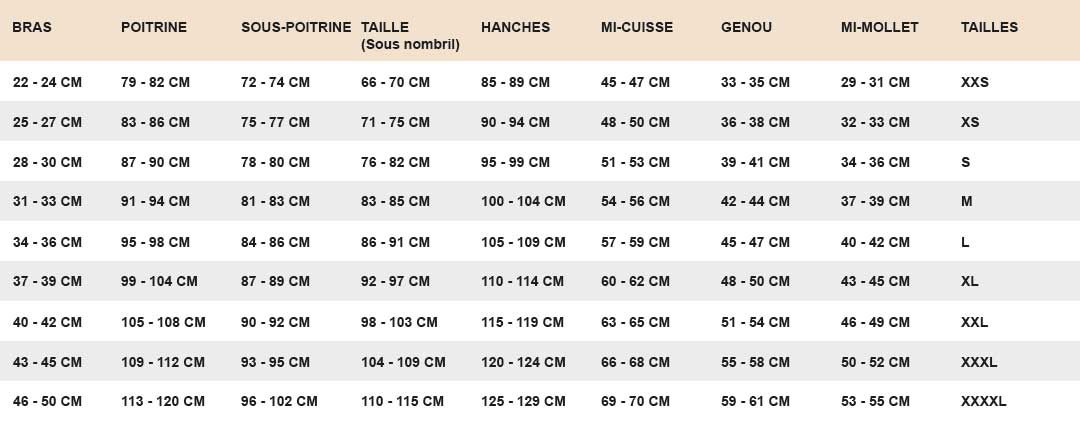The height and width of the screenshot is (421, 1080).
Task: Click the TAILLE (Sous nombril) header
Action: pos(409,35)
